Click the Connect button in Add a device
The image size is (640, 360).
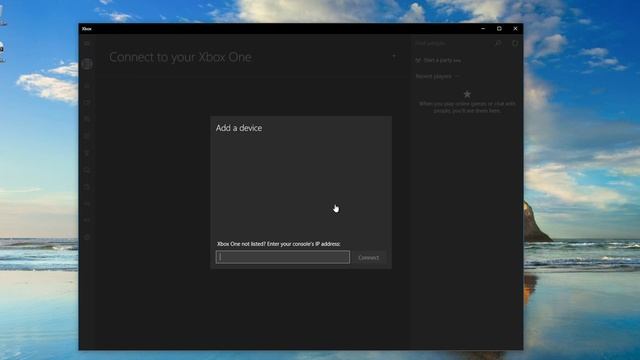coord(369,258)
